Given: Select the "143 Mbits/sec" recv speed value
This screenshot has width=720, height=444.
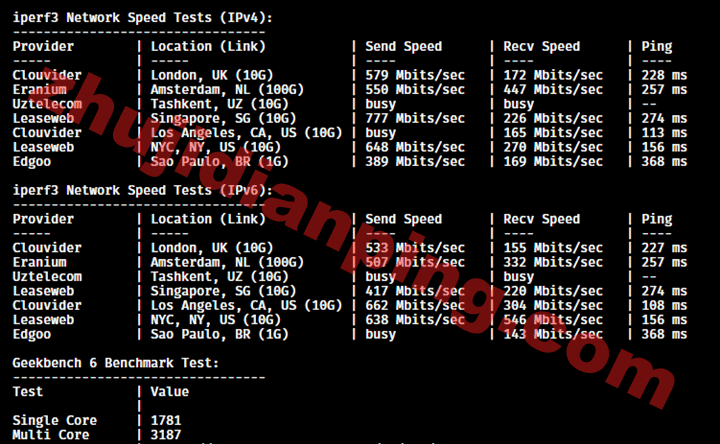Looking at the screenshot, I should [553, 334].
